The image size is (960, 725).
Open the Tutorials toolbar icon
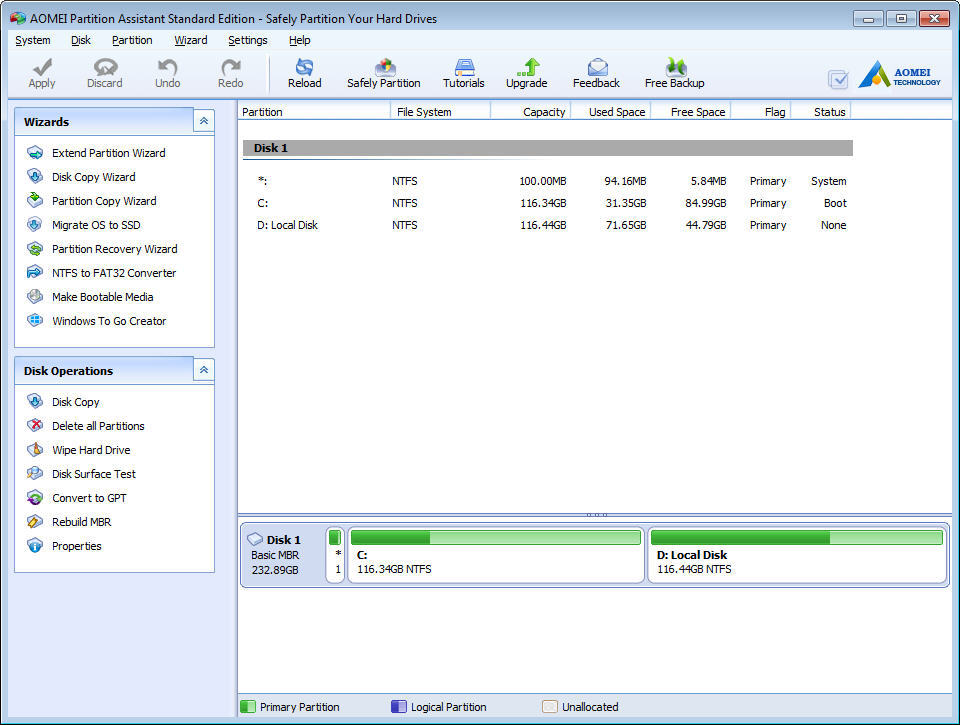464,67
